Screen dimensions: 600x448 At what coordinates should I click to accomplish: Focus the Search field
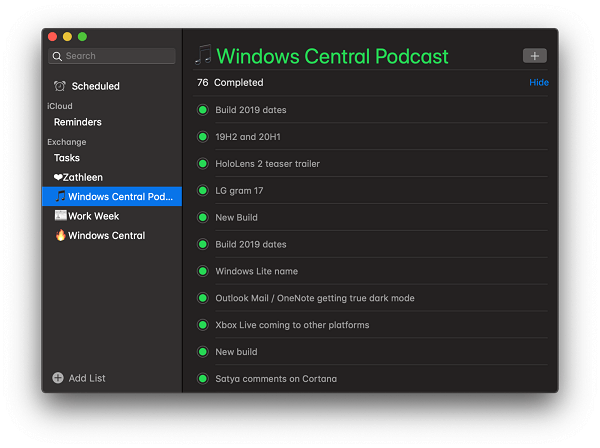[x=112, y=56]
